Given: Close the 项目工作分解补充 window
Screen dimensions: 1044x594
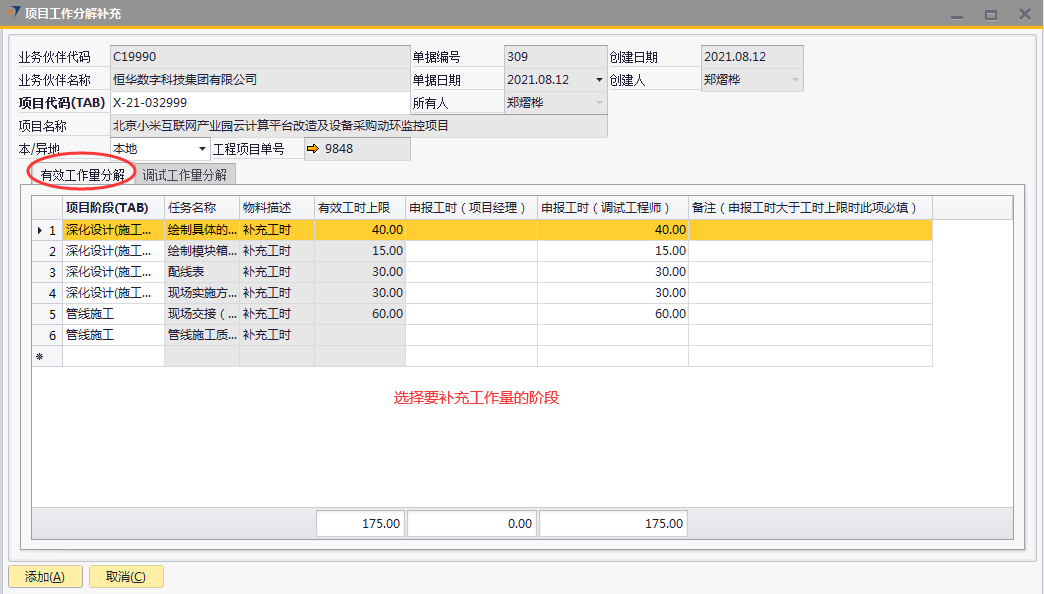Looking at the screenshot, I should tap(1025, 15).
